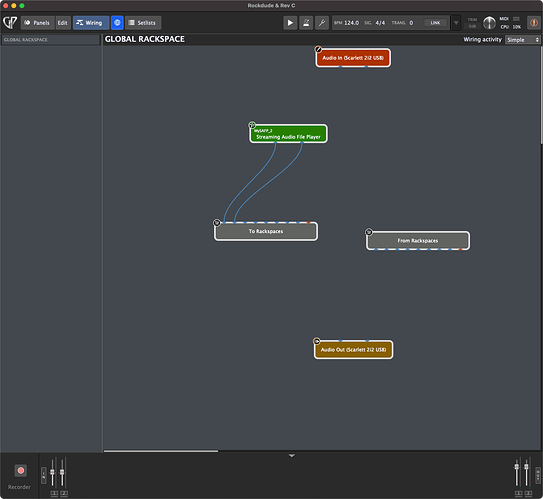
Task: Enable Ableton LINK sync toggle
Action: [x=435, y=23]
